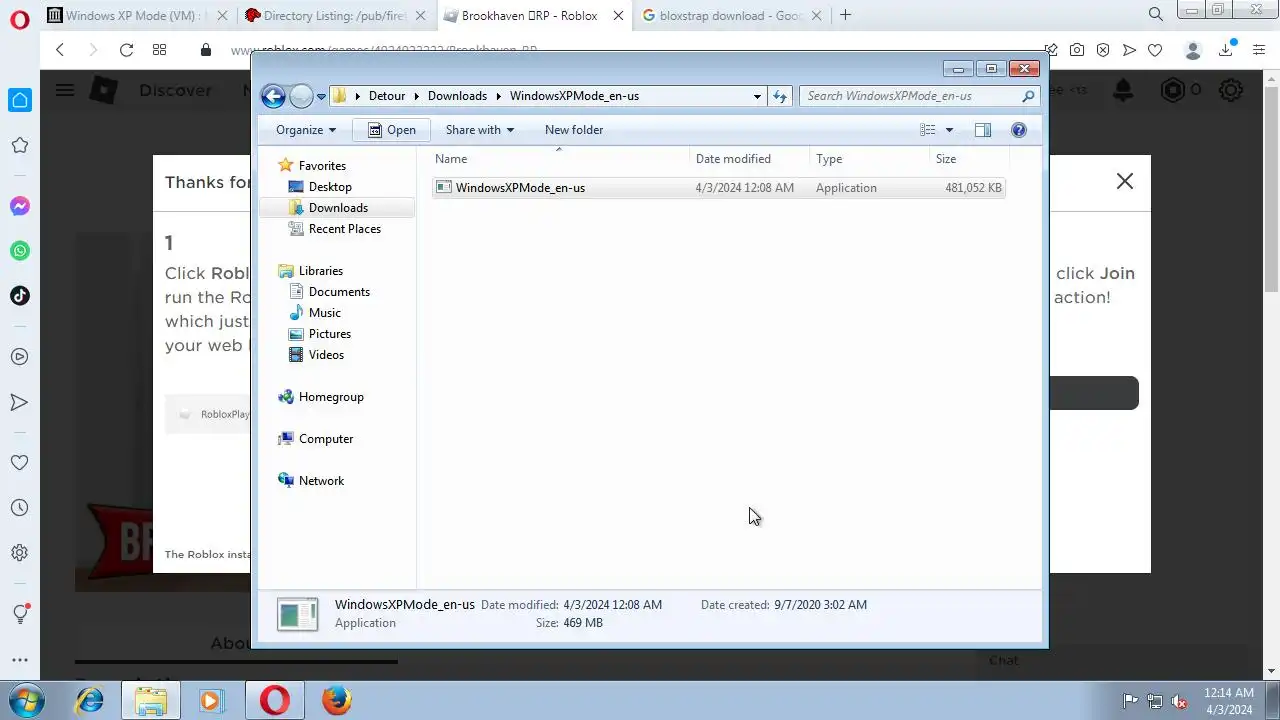Click the Explorer refresh button

[780, 96]
